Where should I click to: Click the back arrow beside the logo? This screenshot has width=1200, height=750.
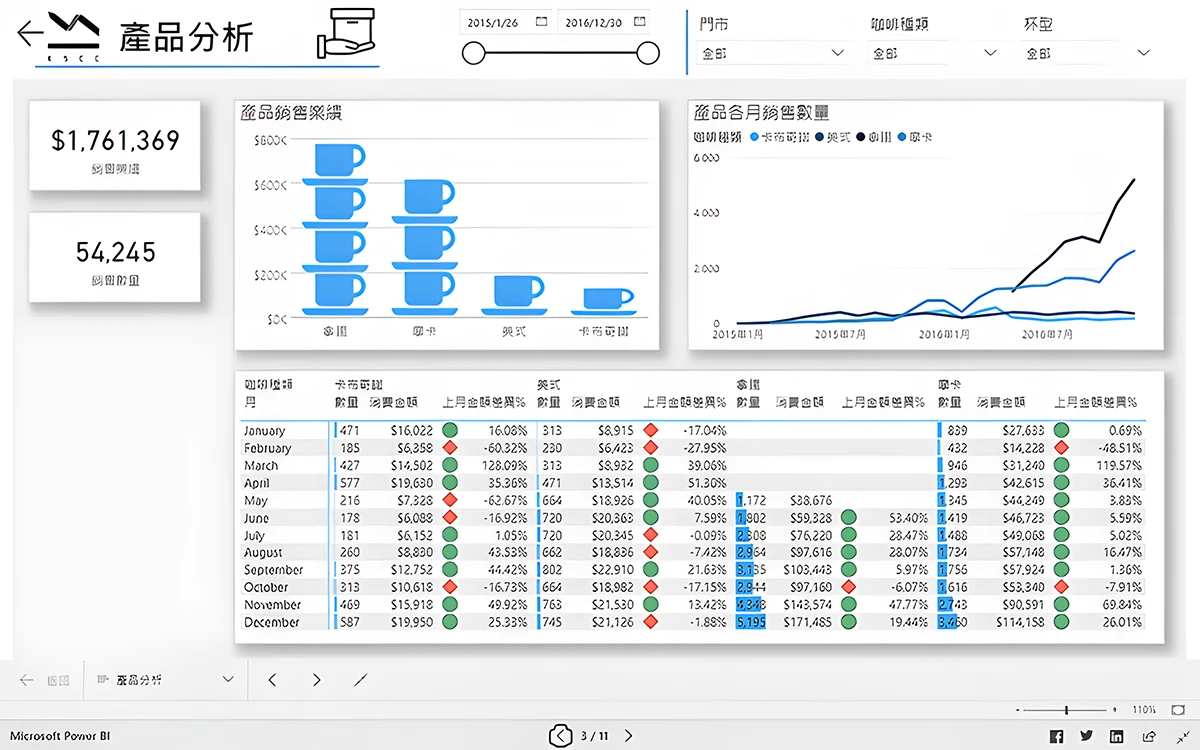tap(30, 34)
